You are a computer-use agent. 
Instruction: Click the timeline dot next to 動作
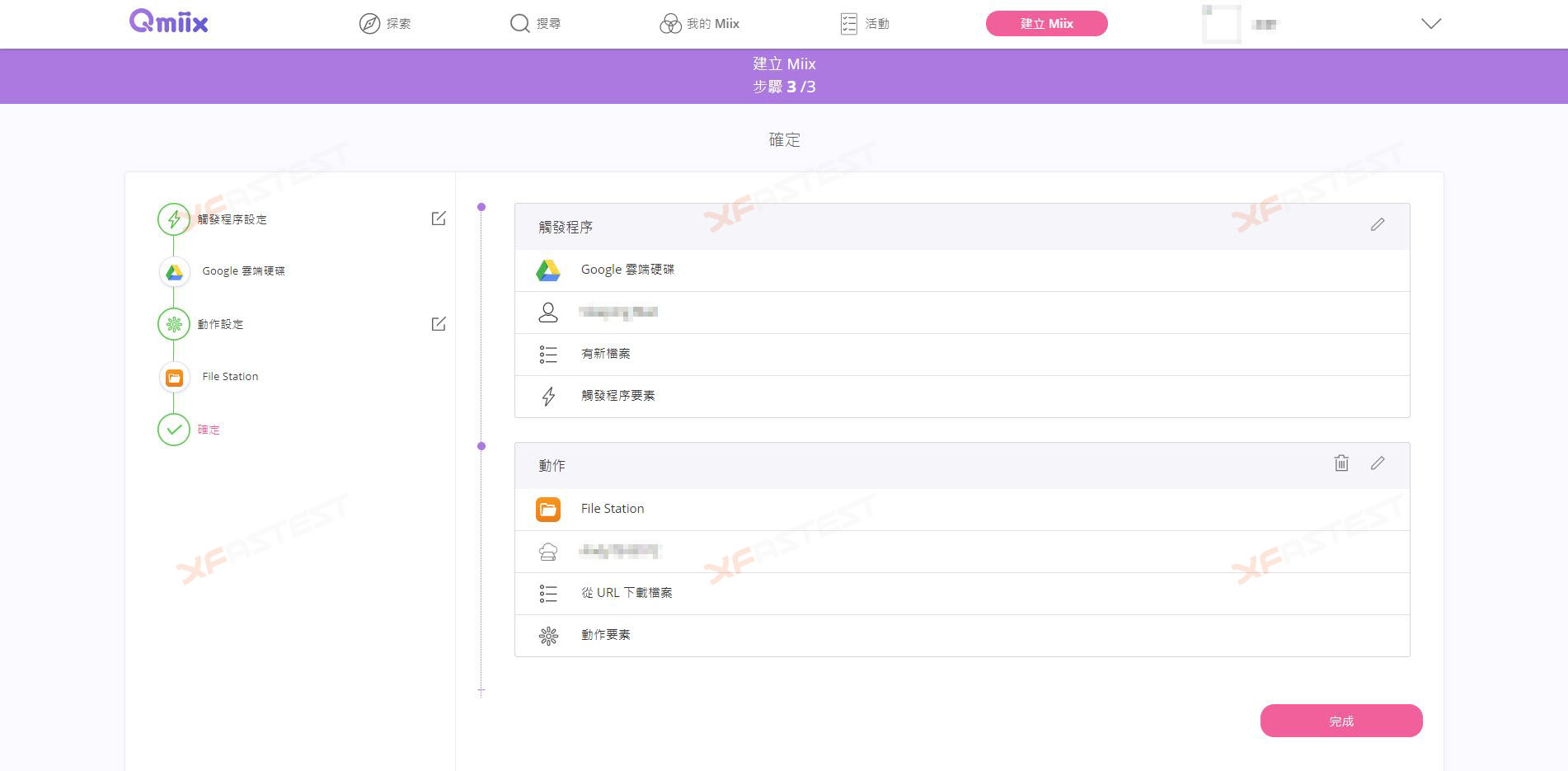coord(481,446)
